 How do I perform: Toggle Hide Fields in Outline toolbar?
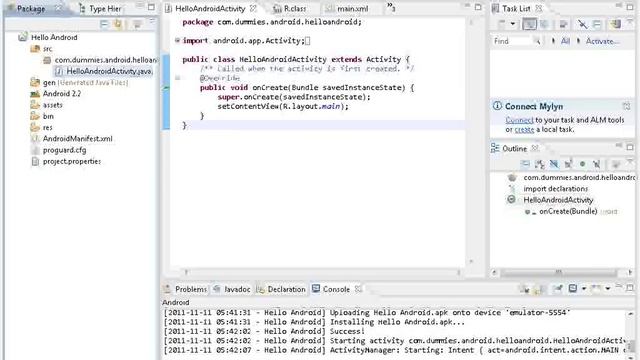pyautogui.click(x=554, y=164)
